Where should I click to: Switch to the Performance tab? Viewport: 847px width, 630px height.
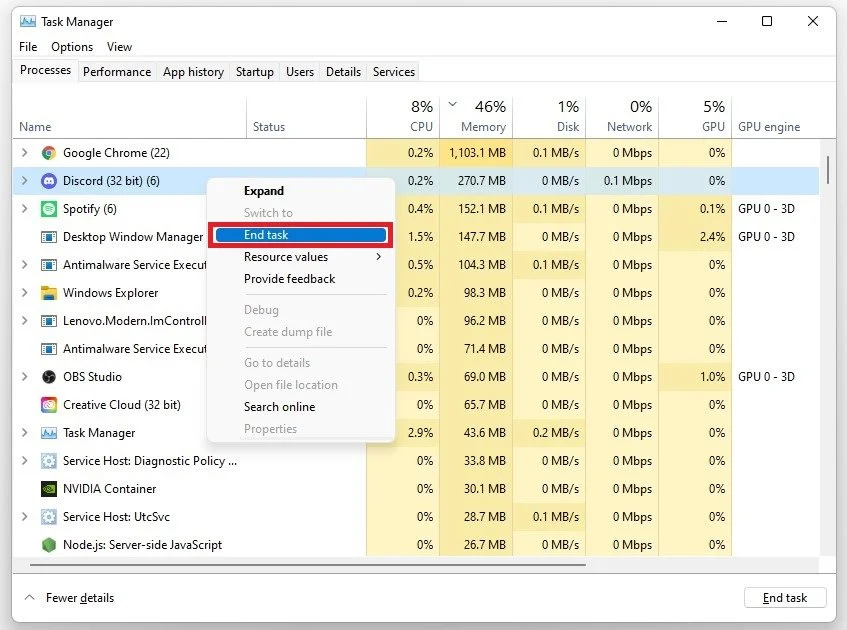tap(117, 72)
